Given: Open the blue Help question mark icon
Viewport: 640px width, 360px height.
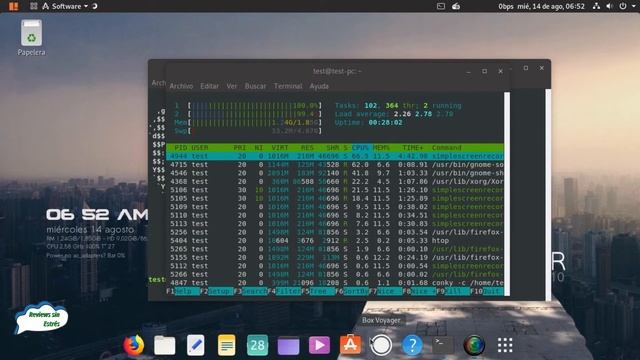Looking at the screenshot, I should [x=412, y=345].
